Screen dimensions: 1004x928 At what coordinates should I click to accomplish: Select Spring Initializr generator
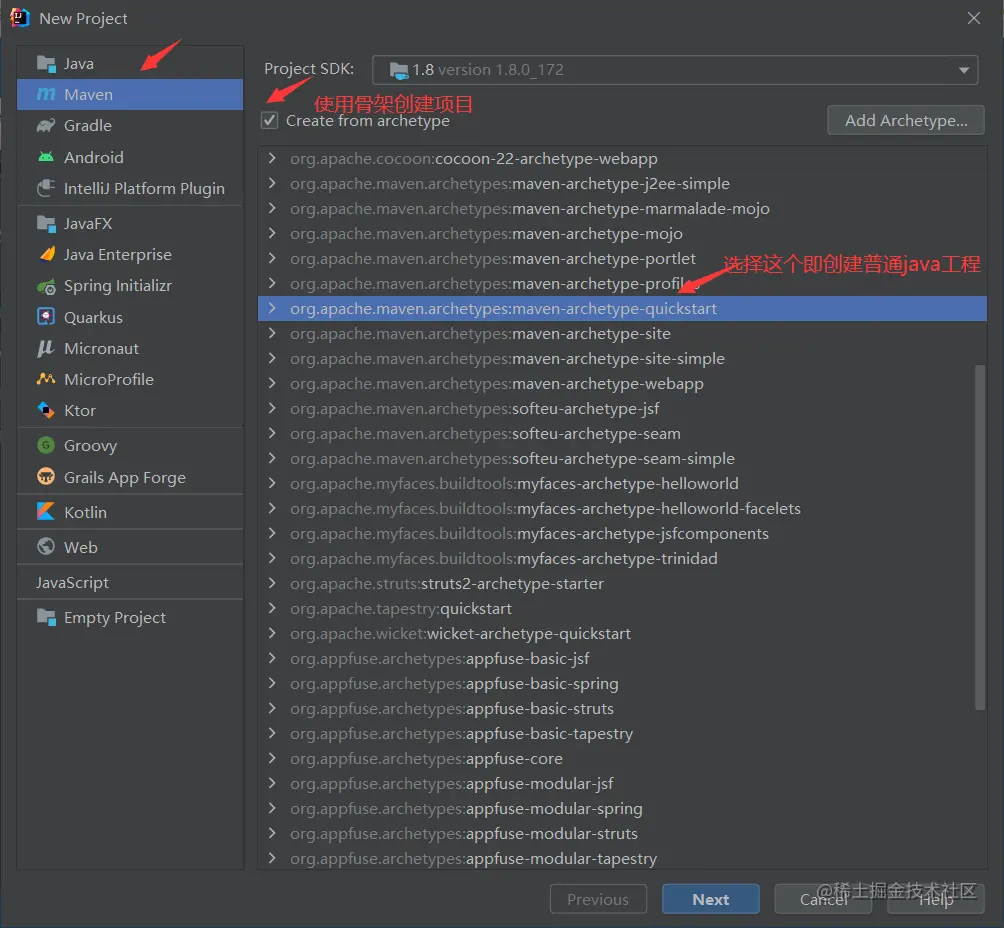click(130, 286)
